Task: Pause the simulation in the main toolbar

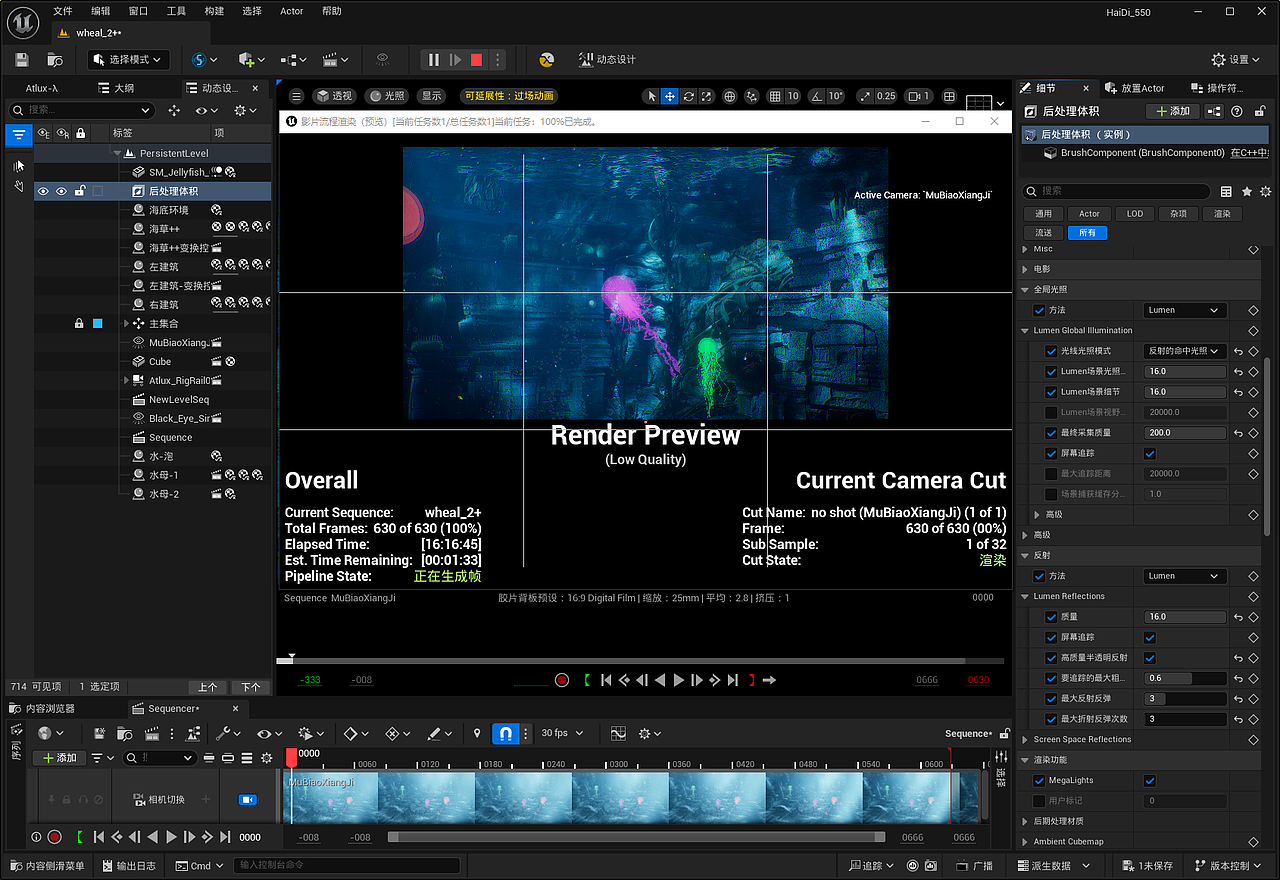Action: coord(433,60)
